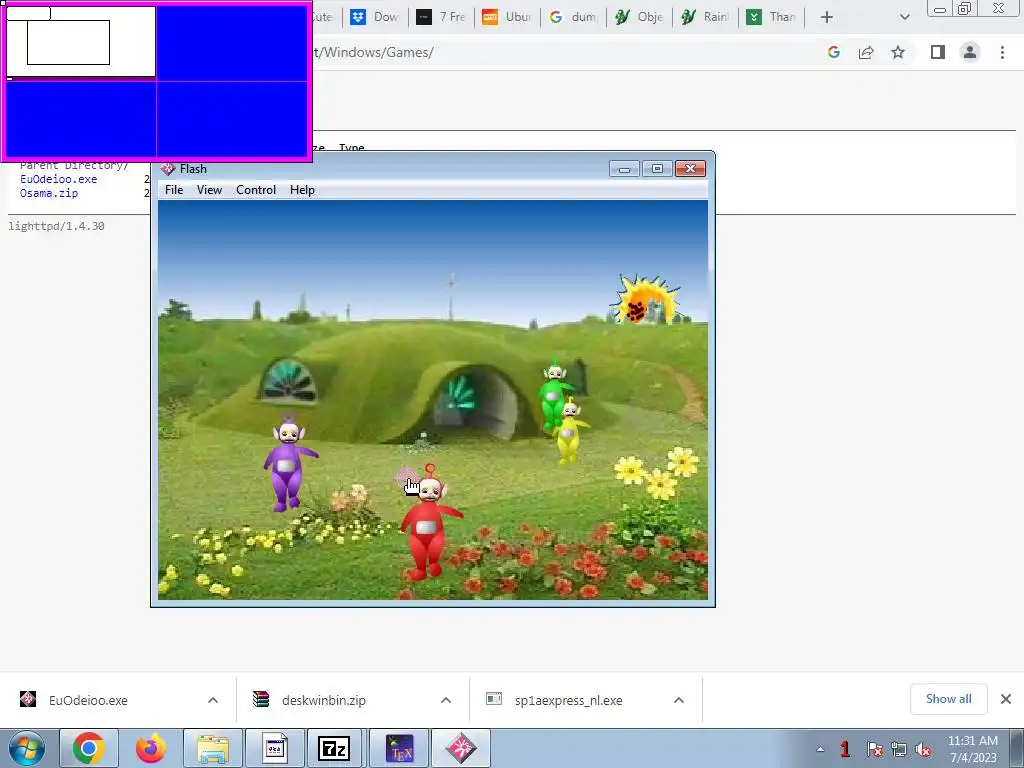Show hidden system tray icons
Screen dimensions: 1024x768
point(820,749)
